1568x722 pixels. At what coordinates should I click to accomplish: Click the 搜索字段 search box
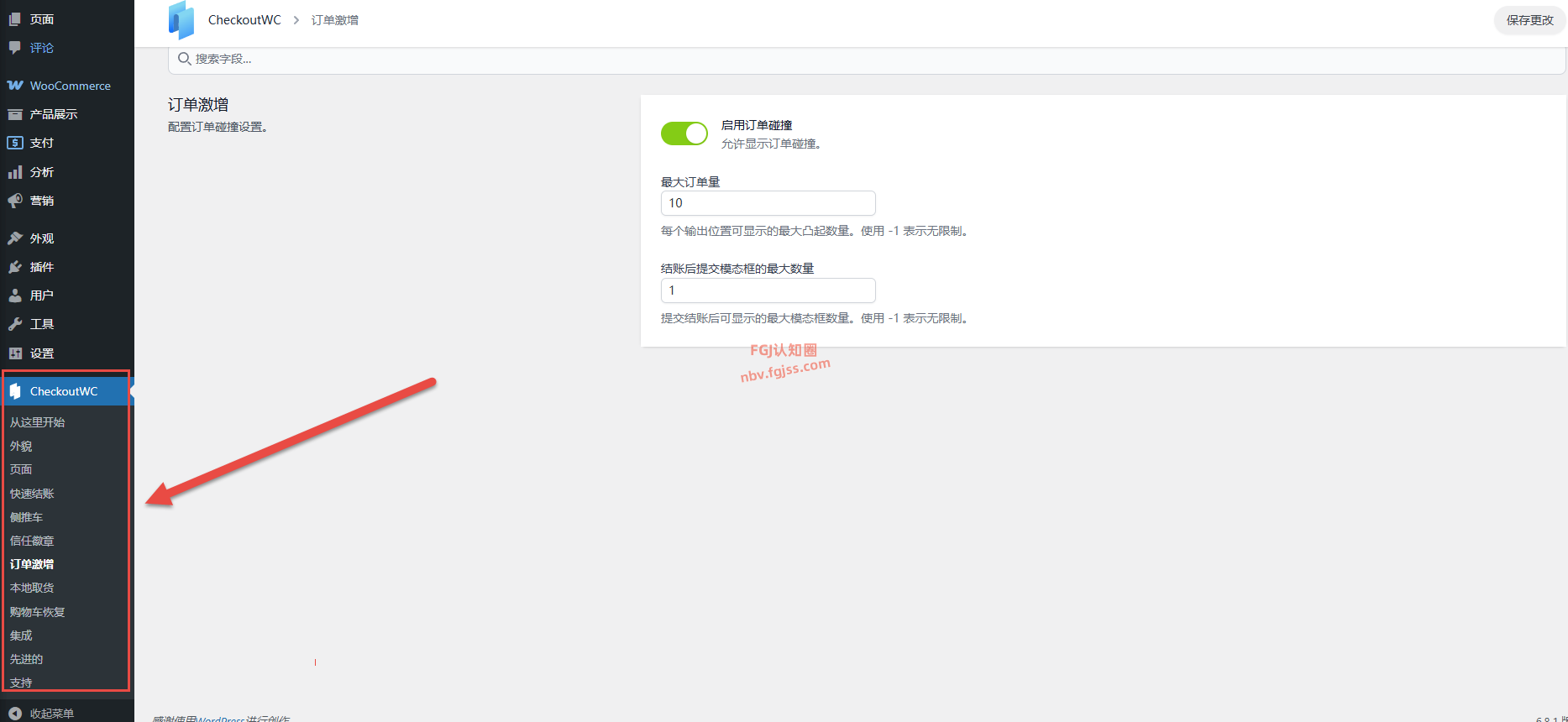pos(867,59)
